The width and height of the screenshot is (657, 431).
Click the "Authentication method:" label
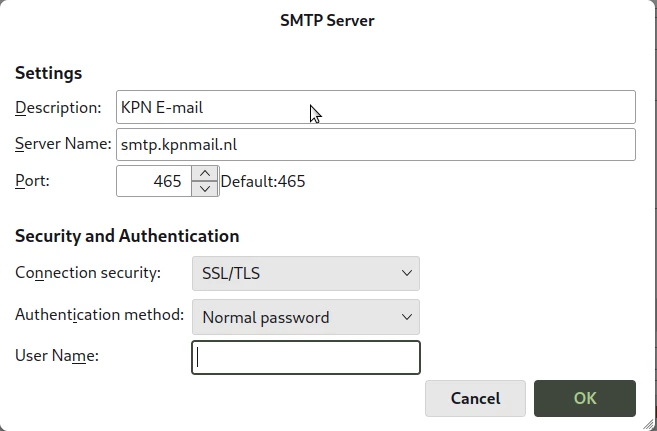click(99, 315)
